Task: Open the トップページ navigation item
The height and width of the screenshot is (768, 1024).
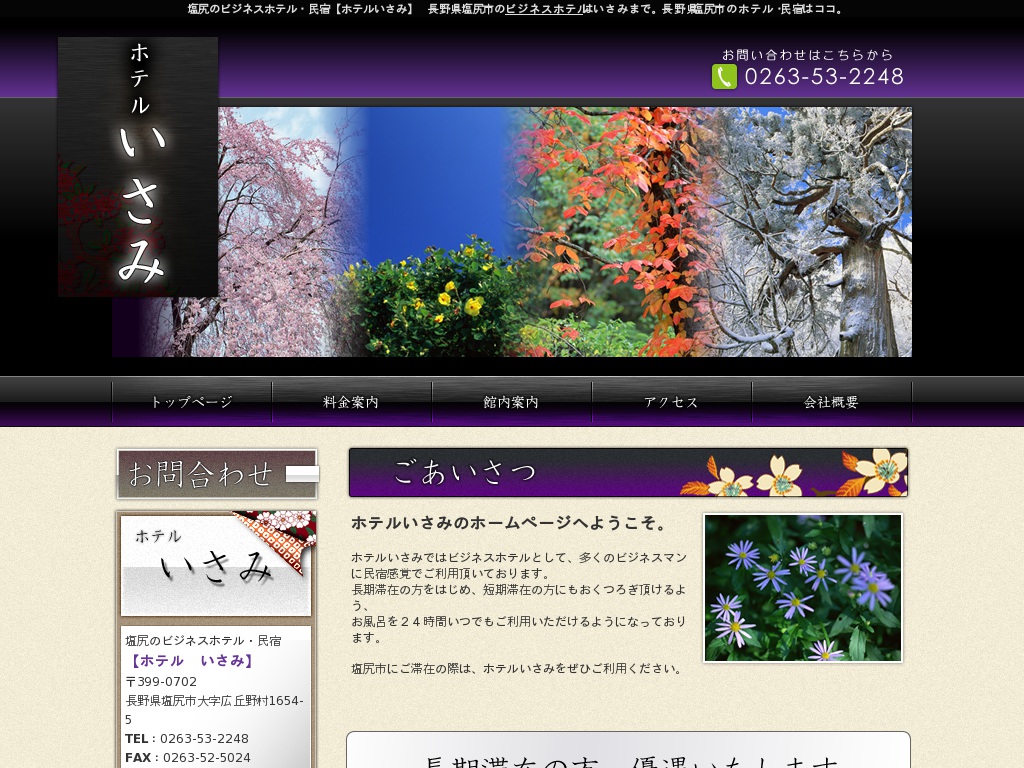Action: pos(192,402)
